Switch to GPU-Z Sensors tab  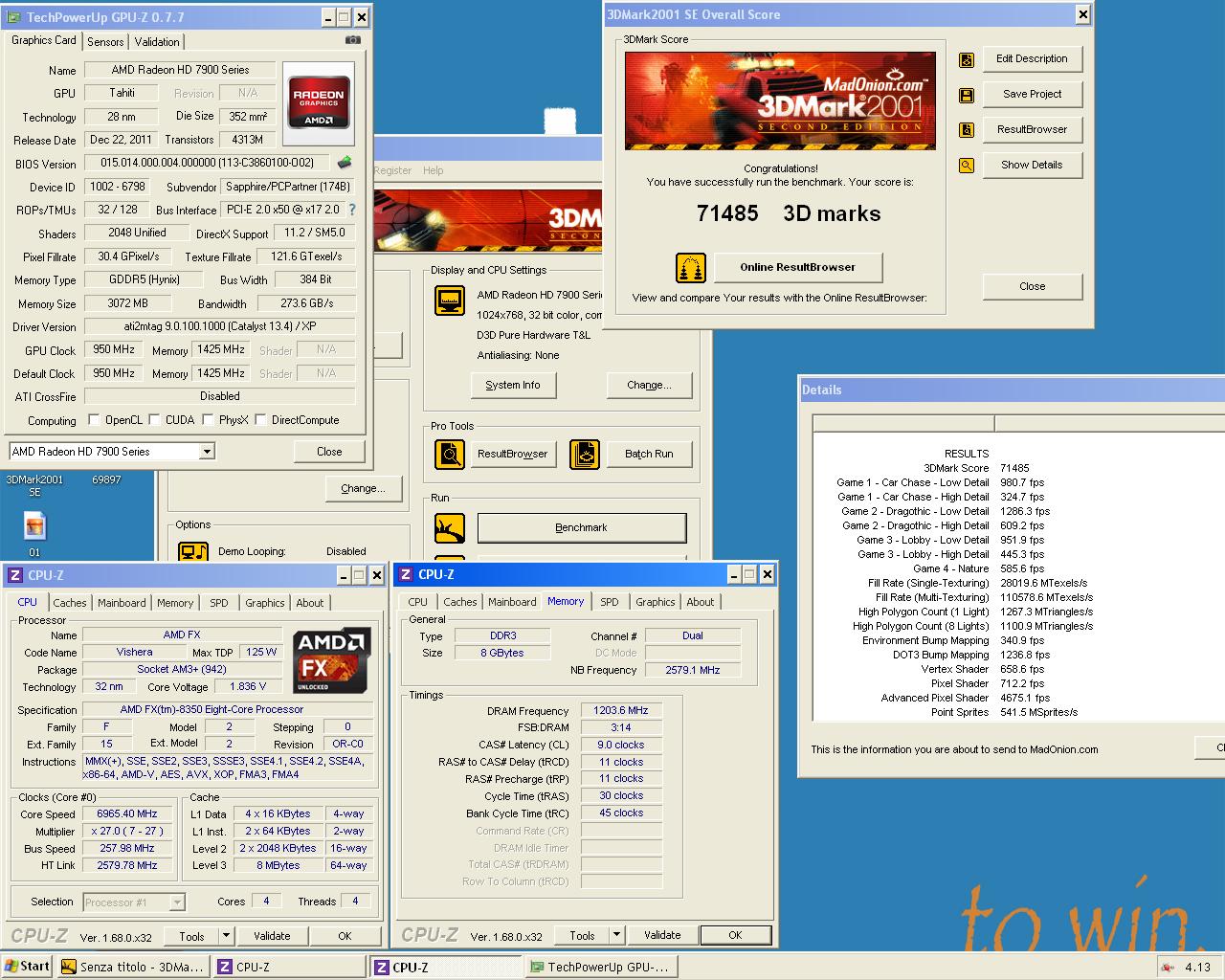click(105, 42)
